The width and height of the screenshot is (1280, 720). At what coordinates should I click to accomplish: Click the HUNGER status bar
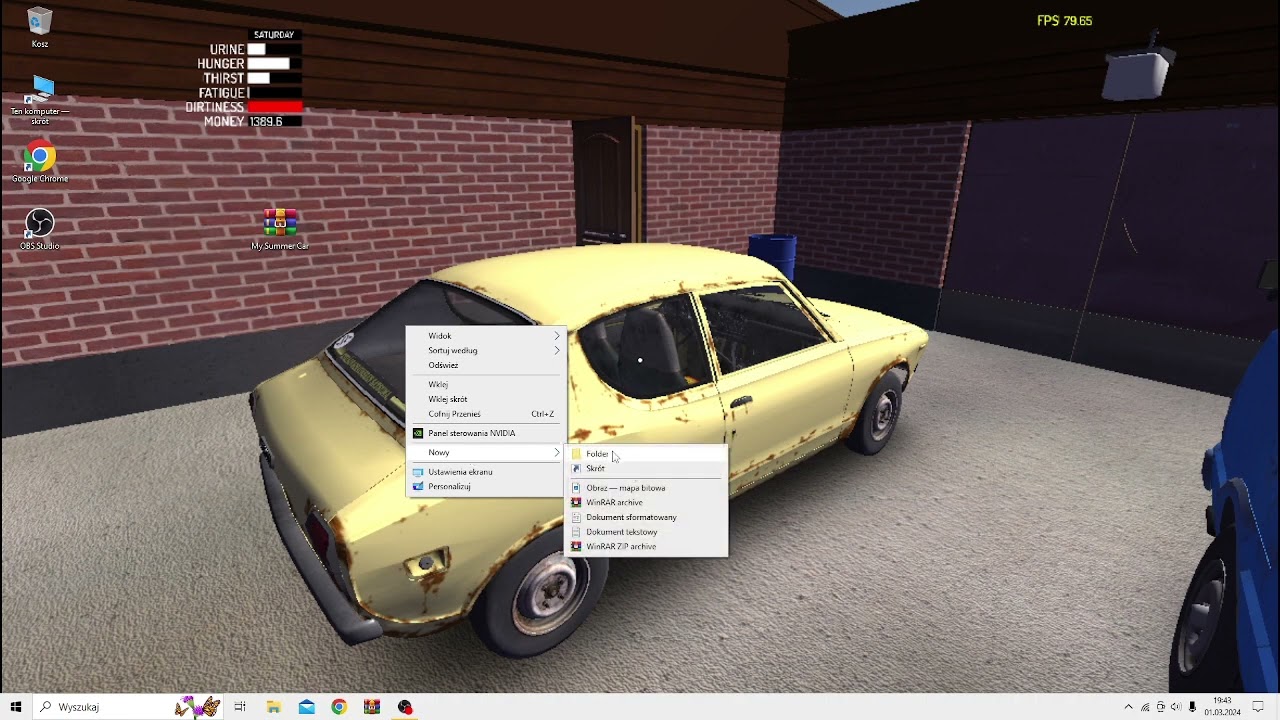(x=275, y=64)
